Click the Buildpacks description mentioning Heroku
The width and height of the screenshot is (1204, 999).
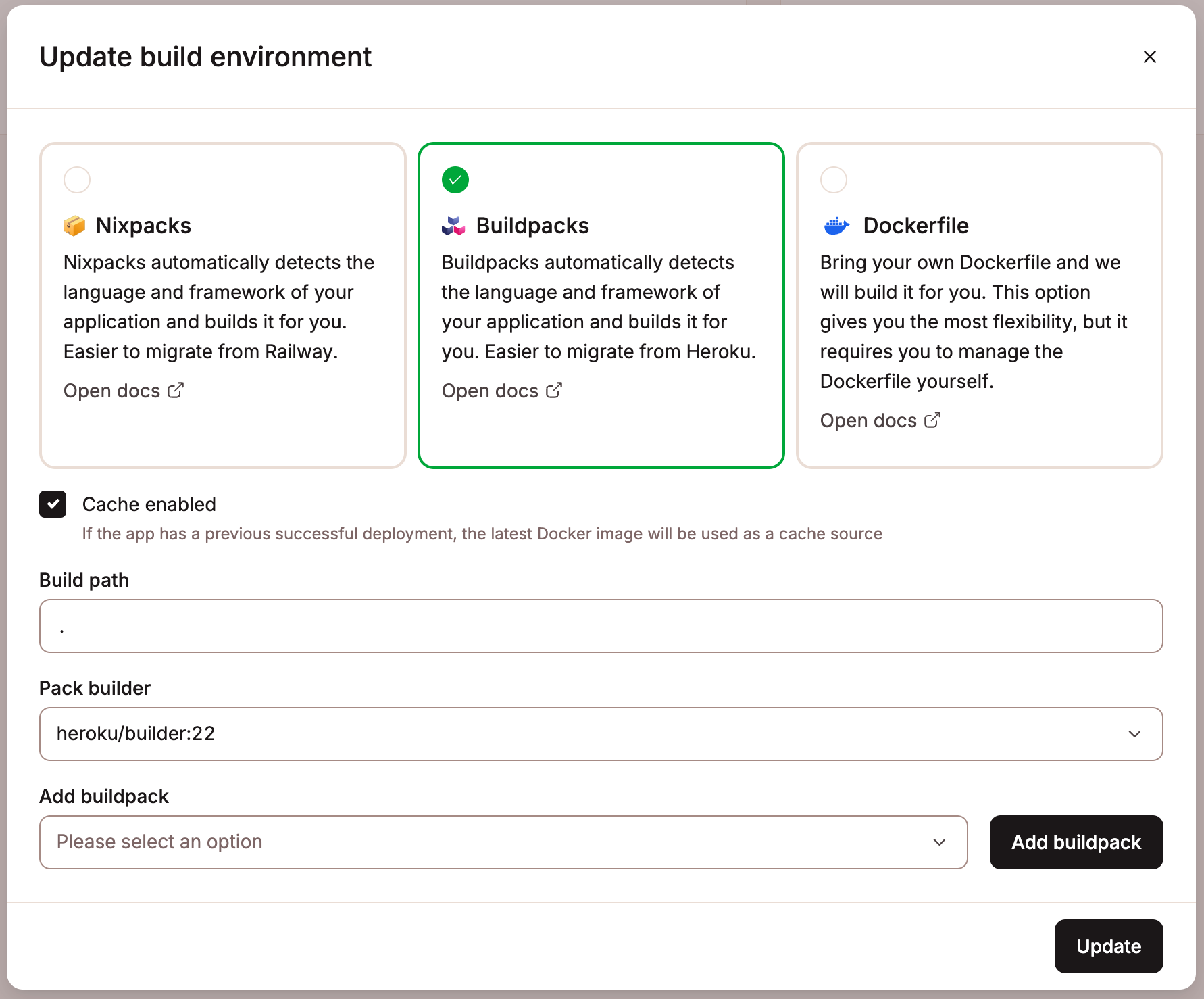pos(599,307)
